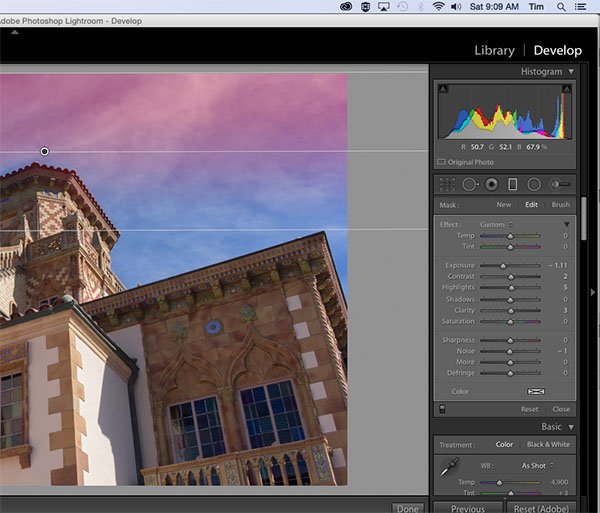Switch to the Library module
Image resolution: width=600 pixels, height=513 pixels.
tap(494, 50)
